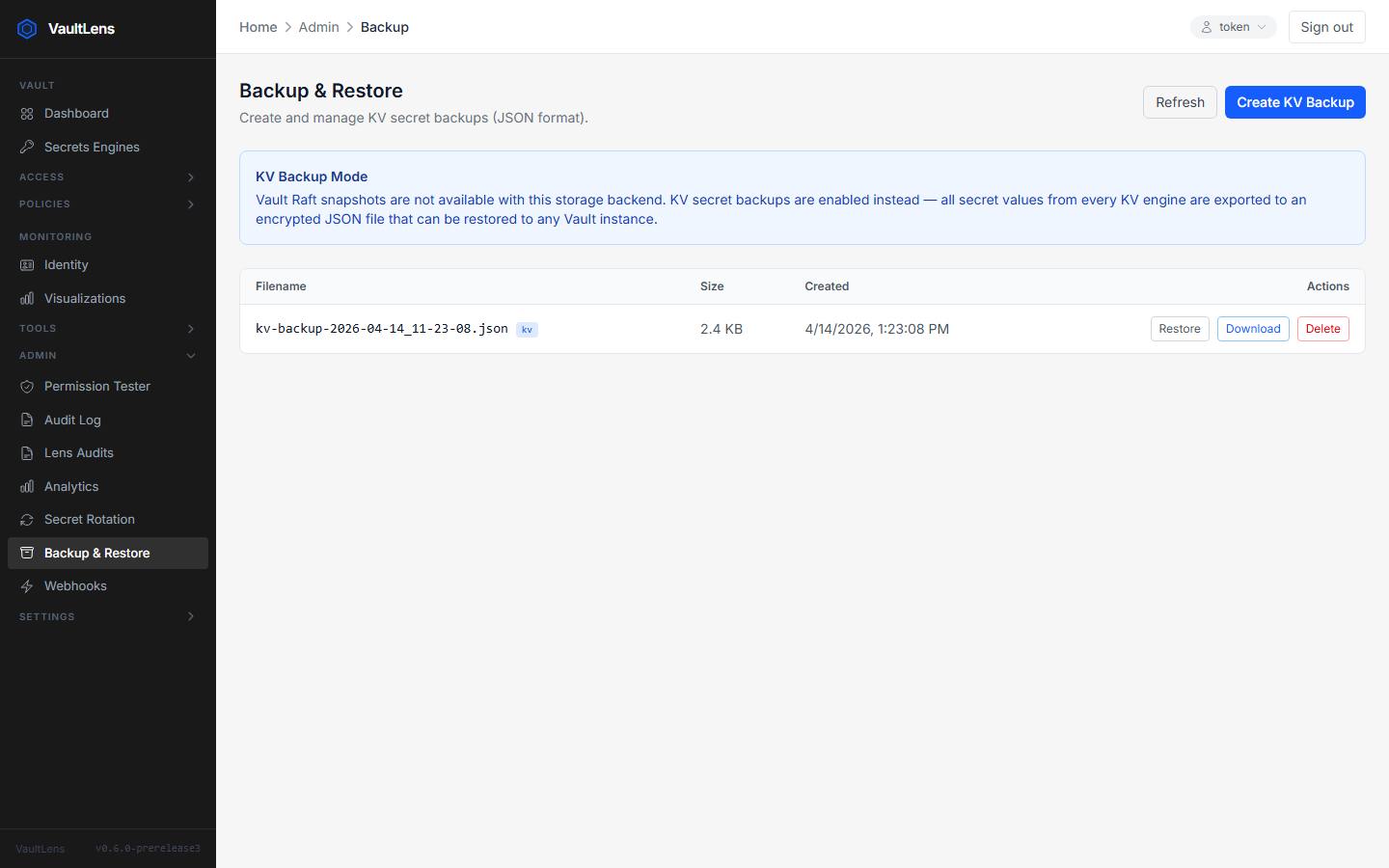Expand the Tools sidebar section

[108, 329]
